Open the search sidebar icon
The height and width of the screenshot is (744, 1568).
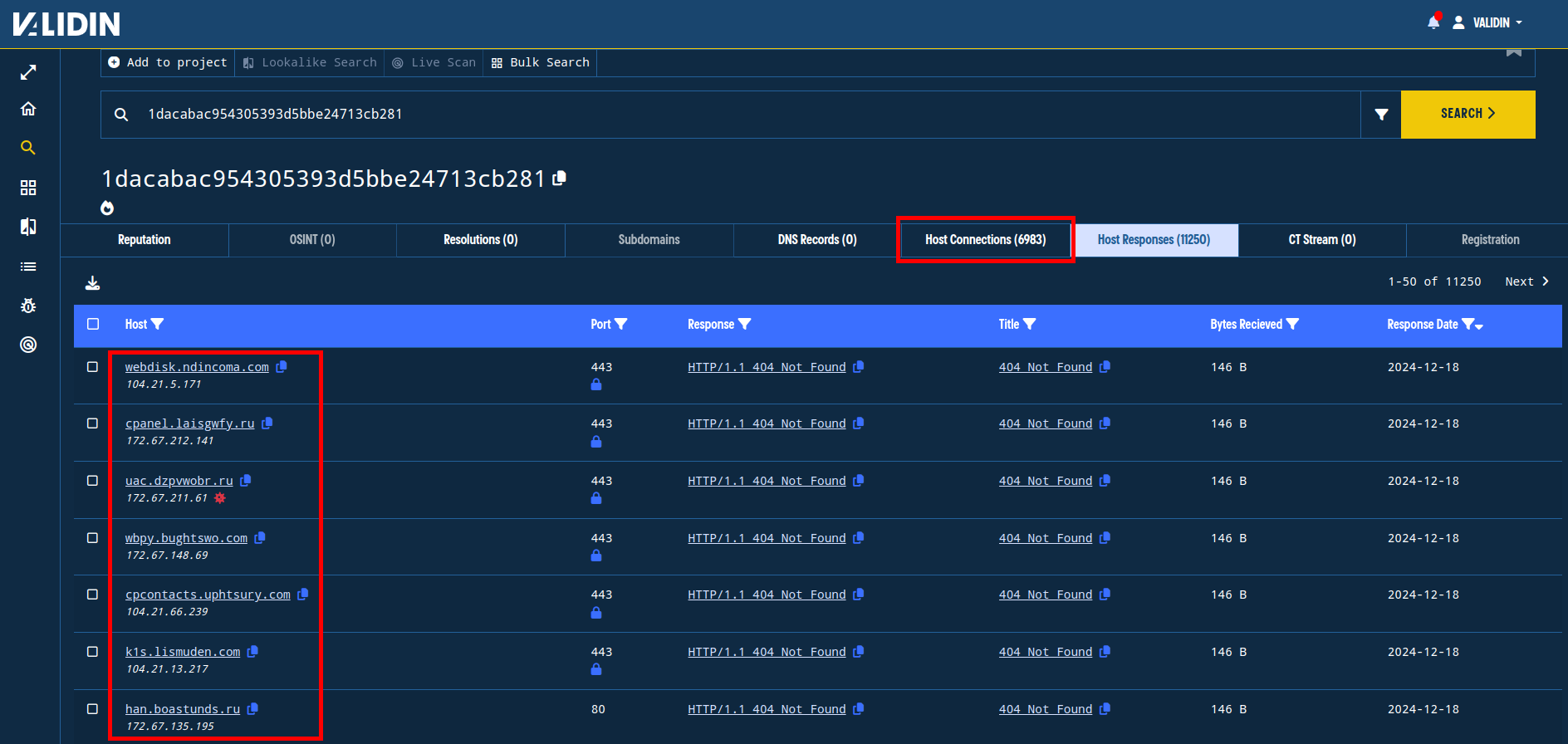[x=28, y=148]
